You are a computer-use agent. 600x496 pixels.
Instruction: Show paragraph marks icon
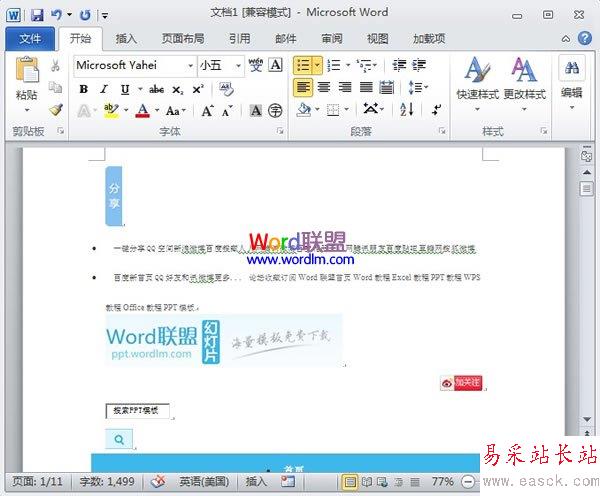(436, 110)
